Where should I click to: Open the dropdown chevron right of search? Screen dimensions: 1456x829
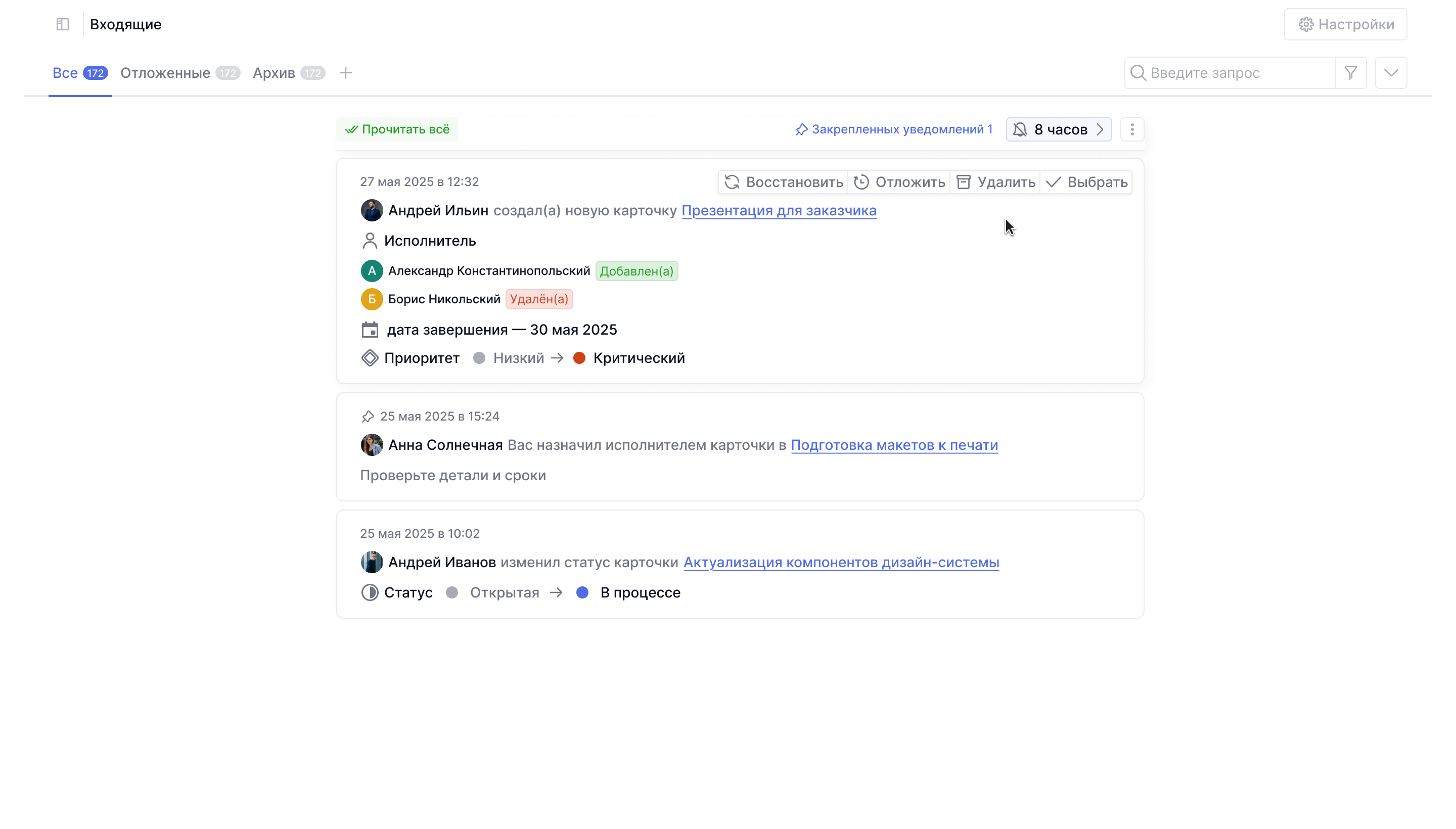pyautogui.click(x=1391, y=72)
